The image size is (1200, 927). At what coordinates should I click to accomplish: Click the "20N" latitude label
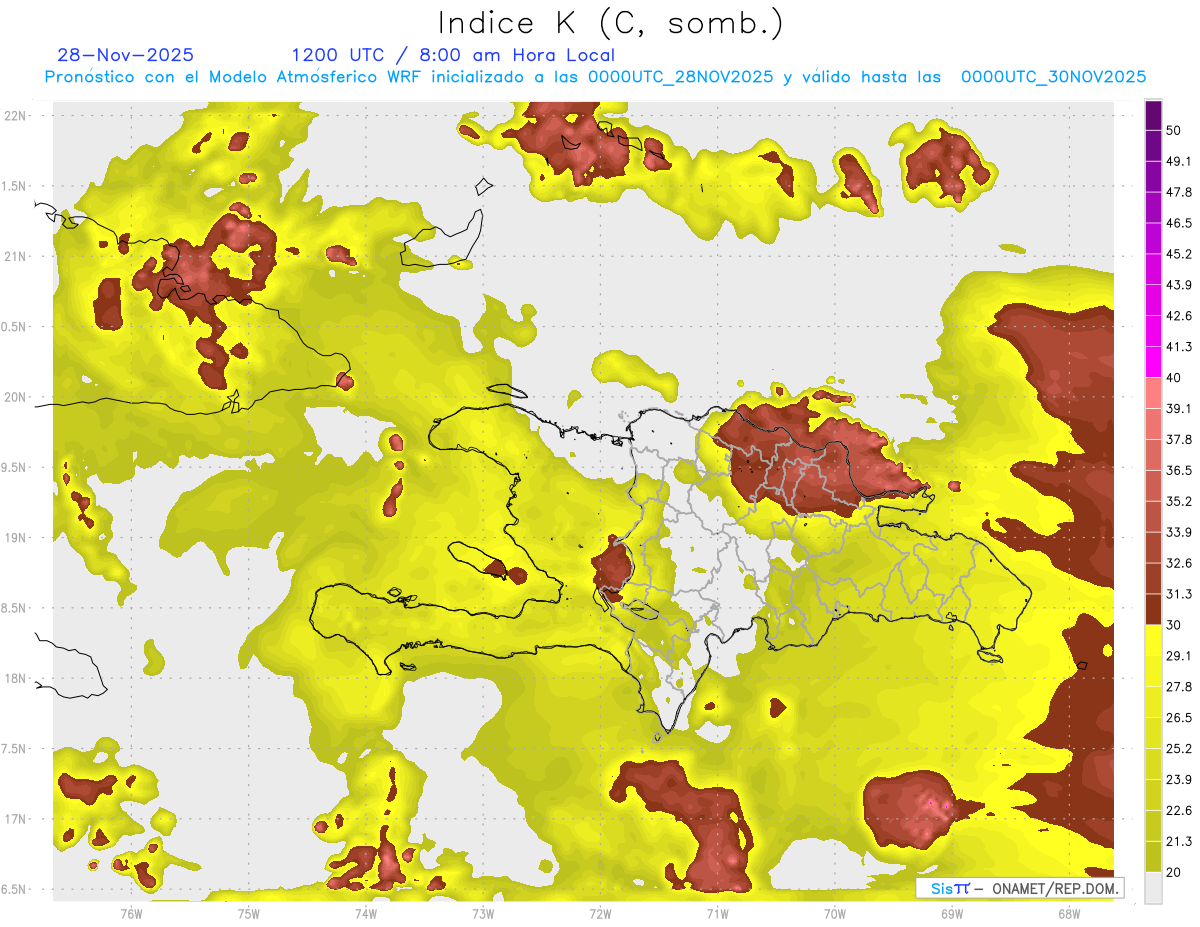[15, 397]
